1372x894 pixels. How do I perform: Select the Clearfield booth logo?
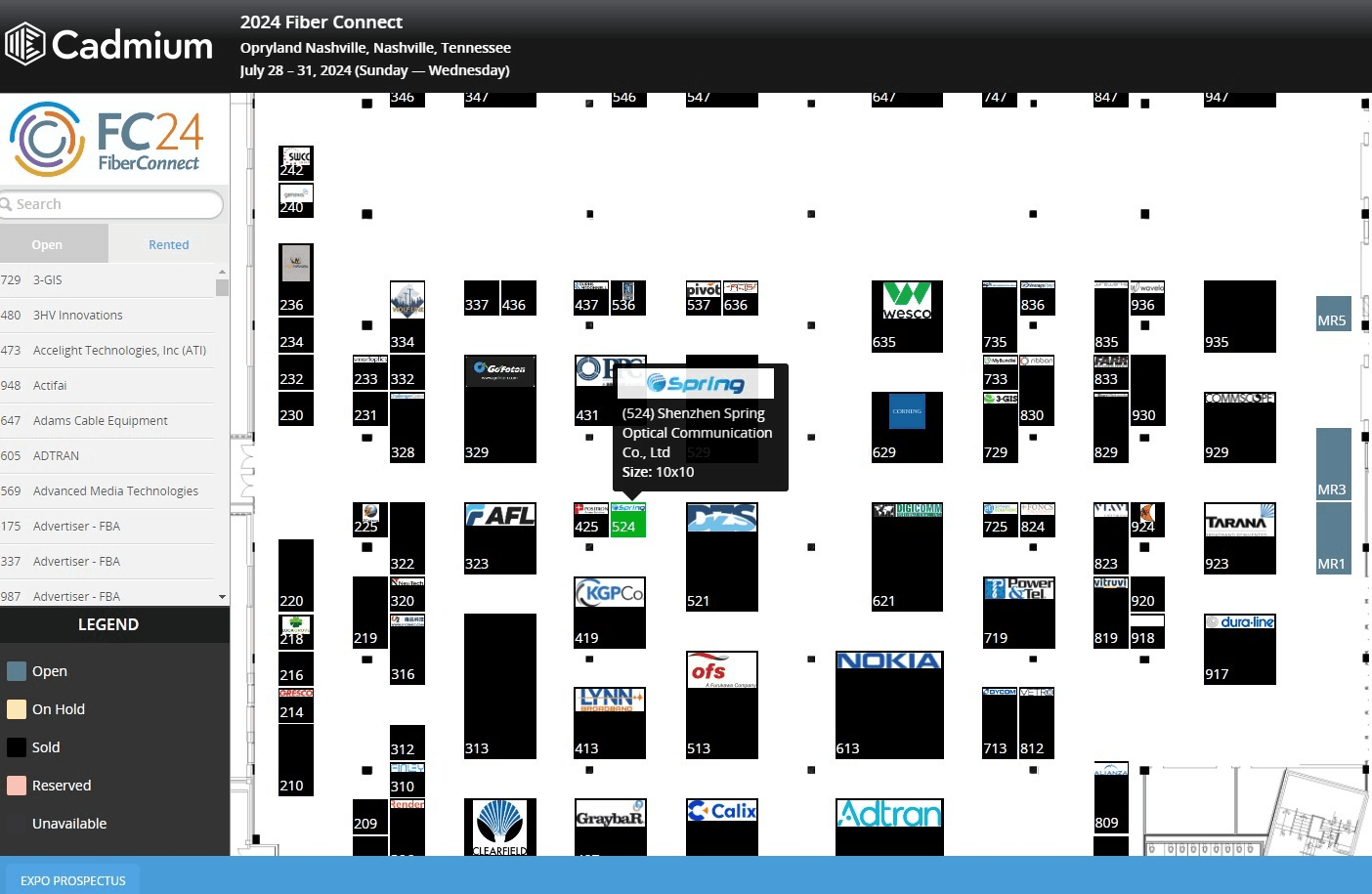pyautogui.click(x=499, y=827)
